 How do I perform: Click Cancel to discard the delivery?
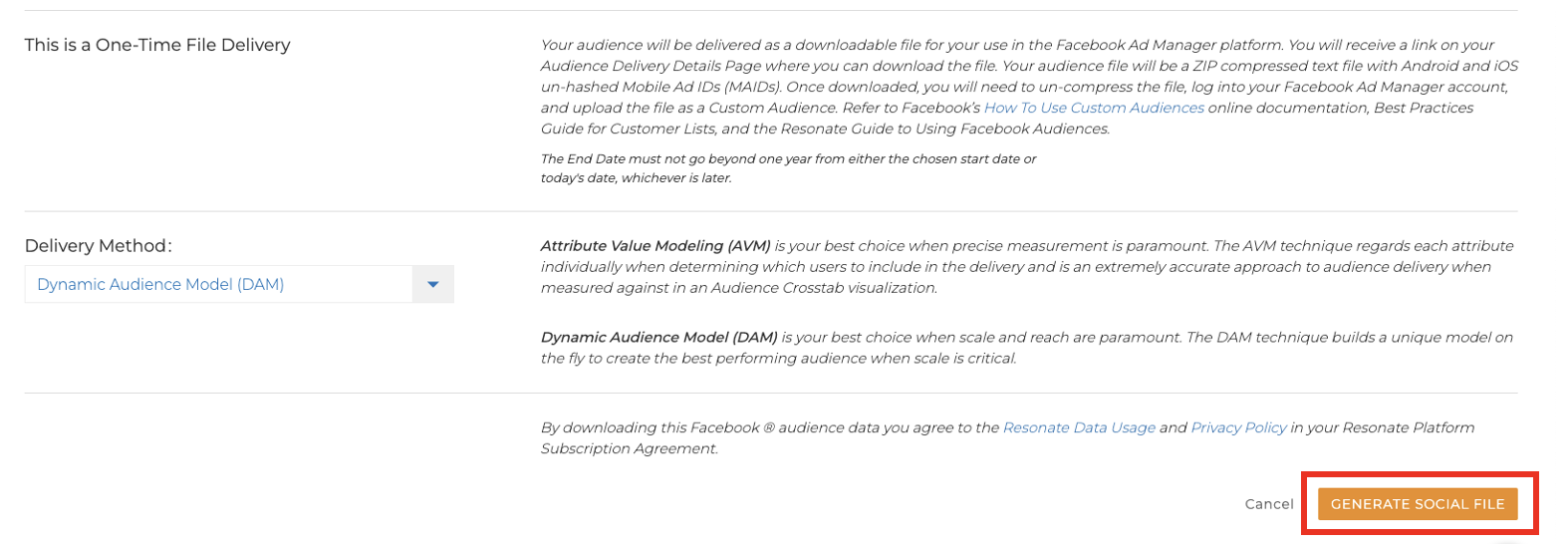click(x=1269, y=504)
